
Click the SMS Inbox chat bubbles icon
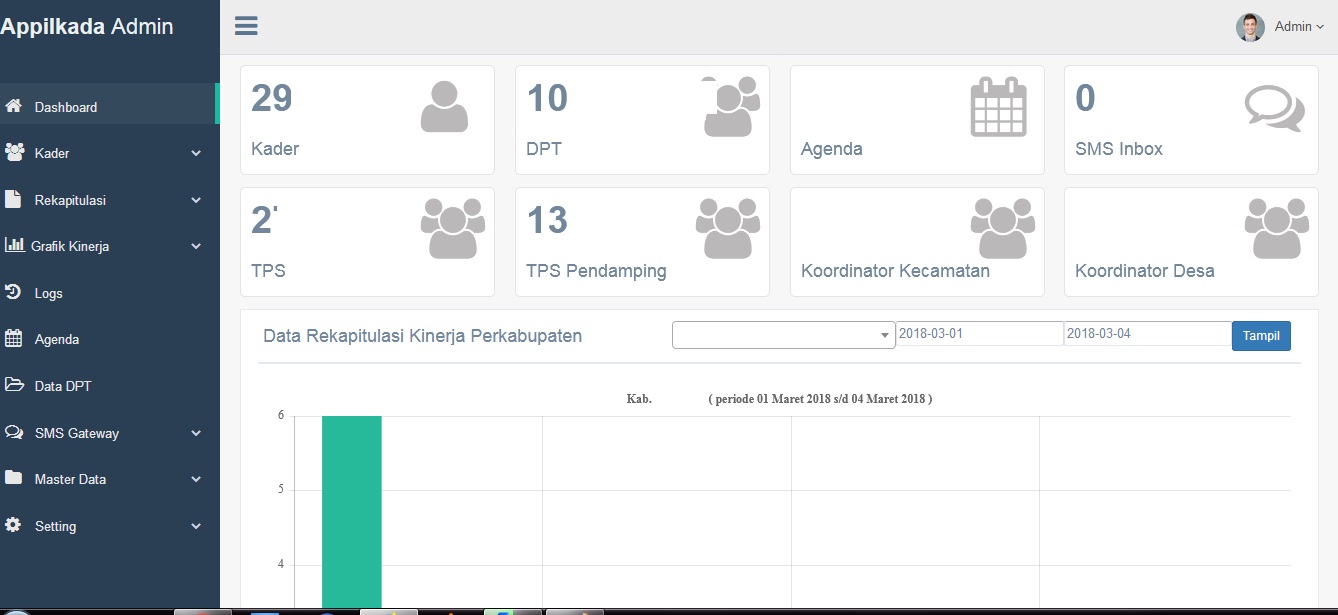coord(1274,108)
